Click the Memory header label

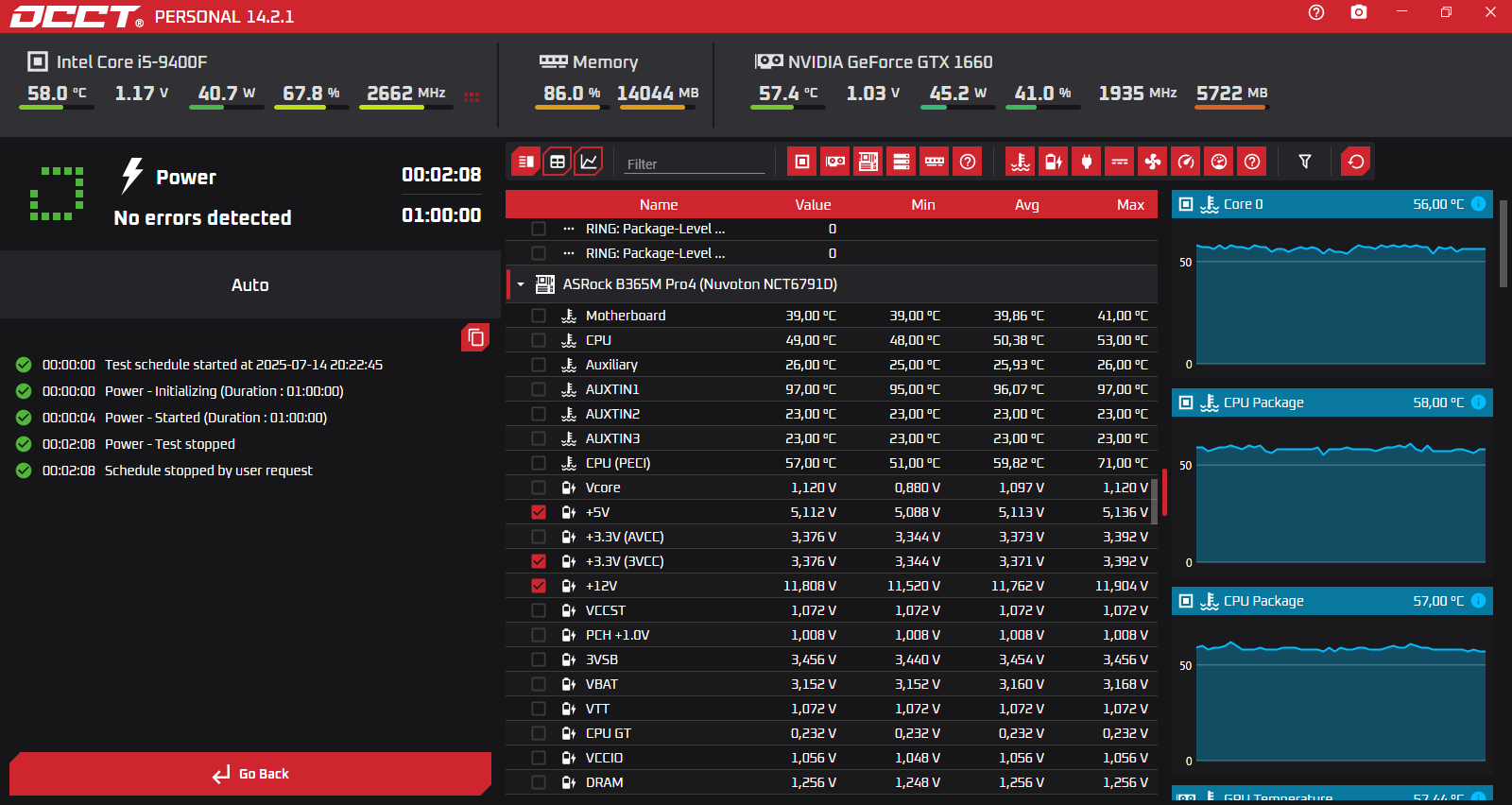click(605, 62)
